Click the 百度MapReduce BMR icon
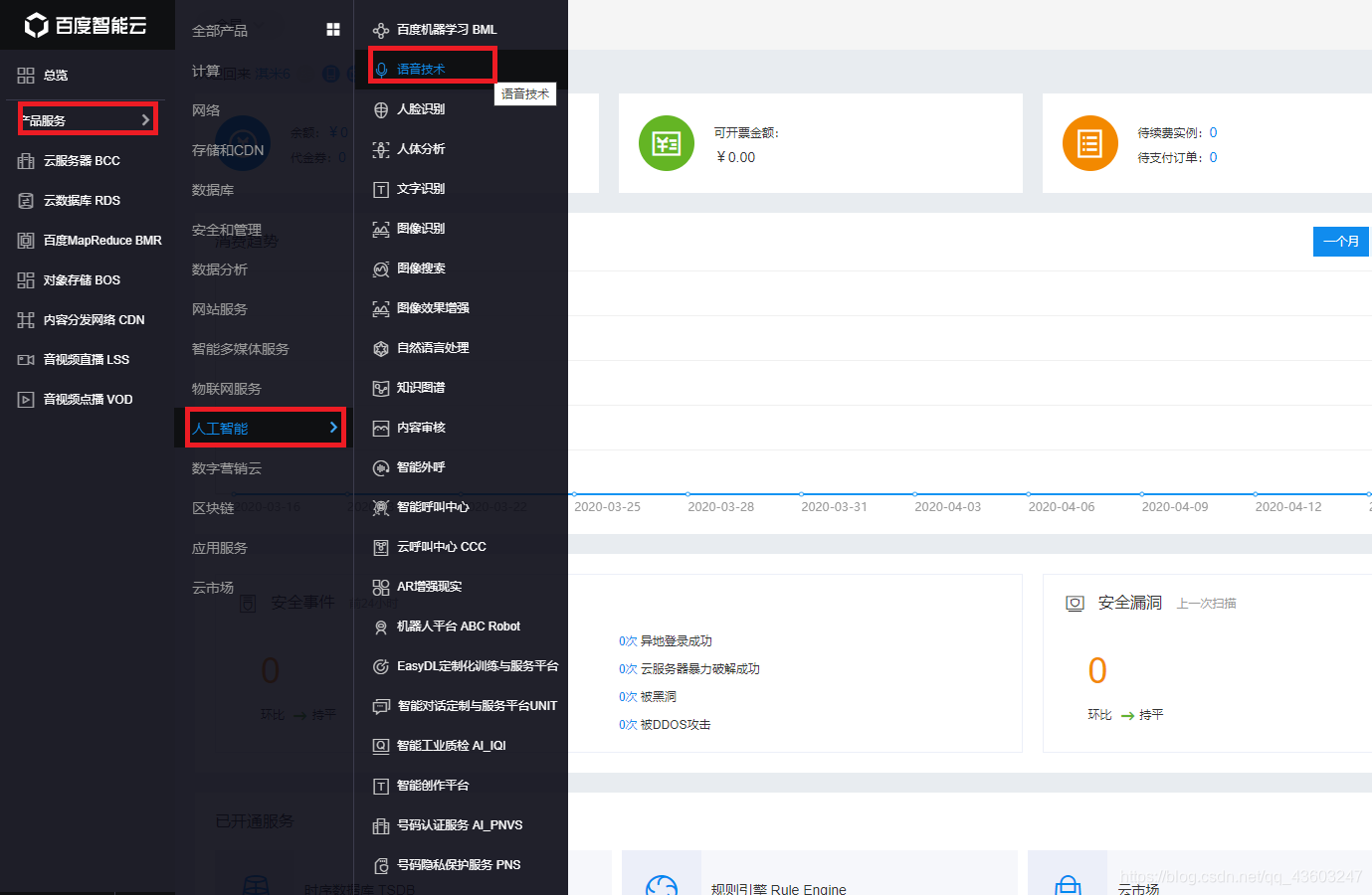Screen dimensions: 1372x895 pyautogui.click(x=26, y=241)
